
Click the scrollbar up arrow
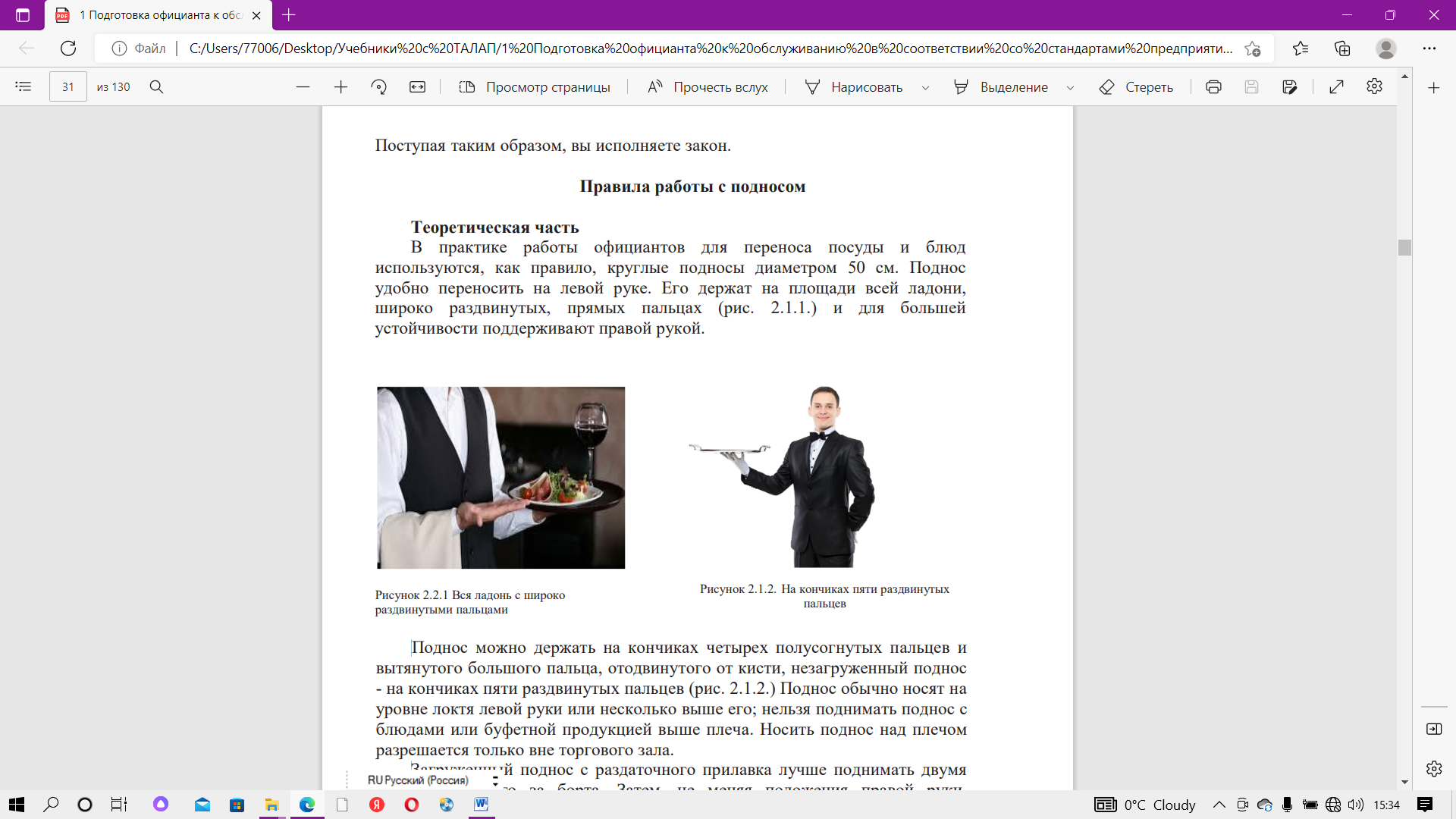[x=1404, y=77]
